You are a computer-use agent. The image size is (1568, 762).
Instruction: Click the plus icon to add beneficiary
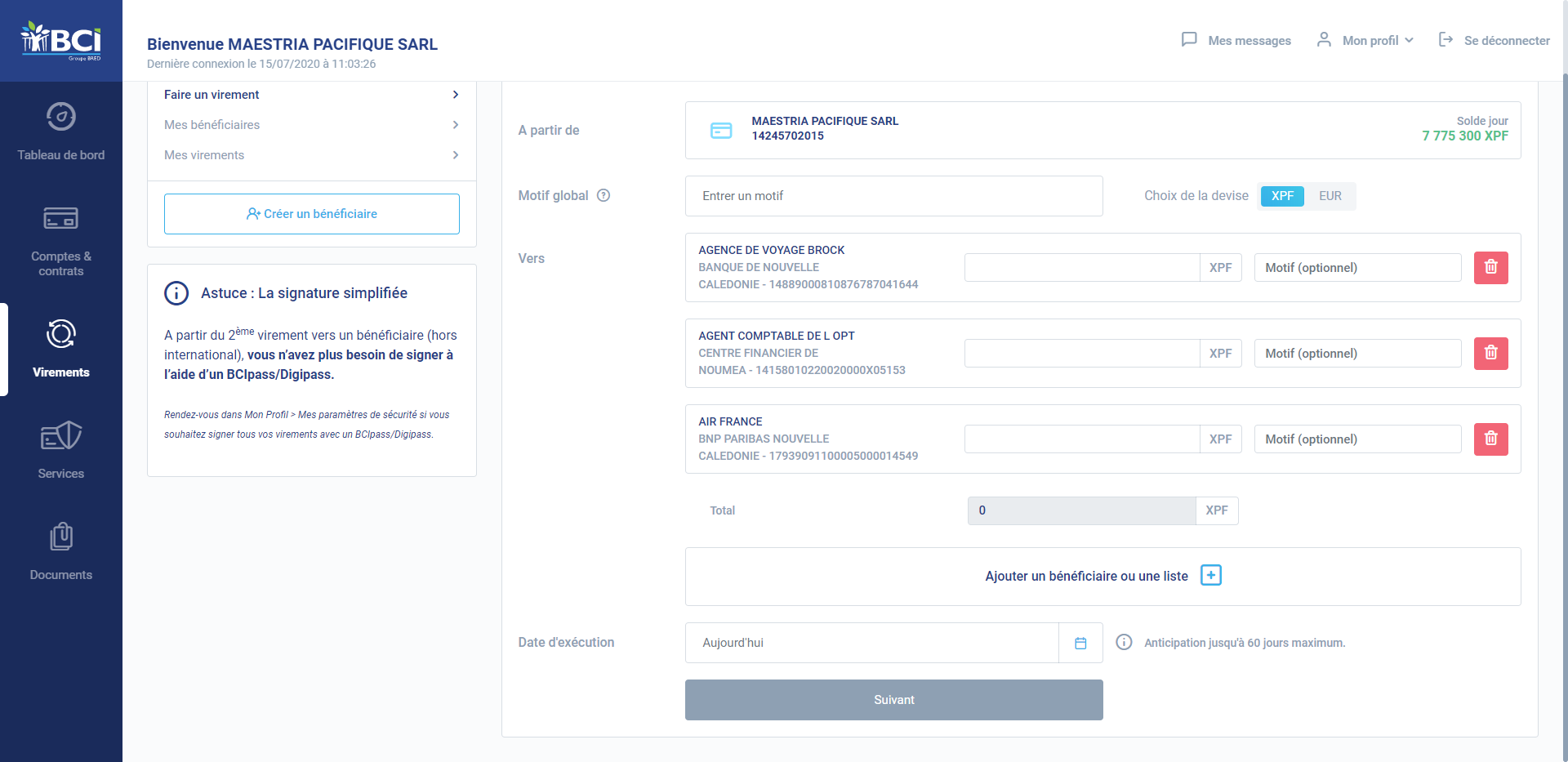1211,576
